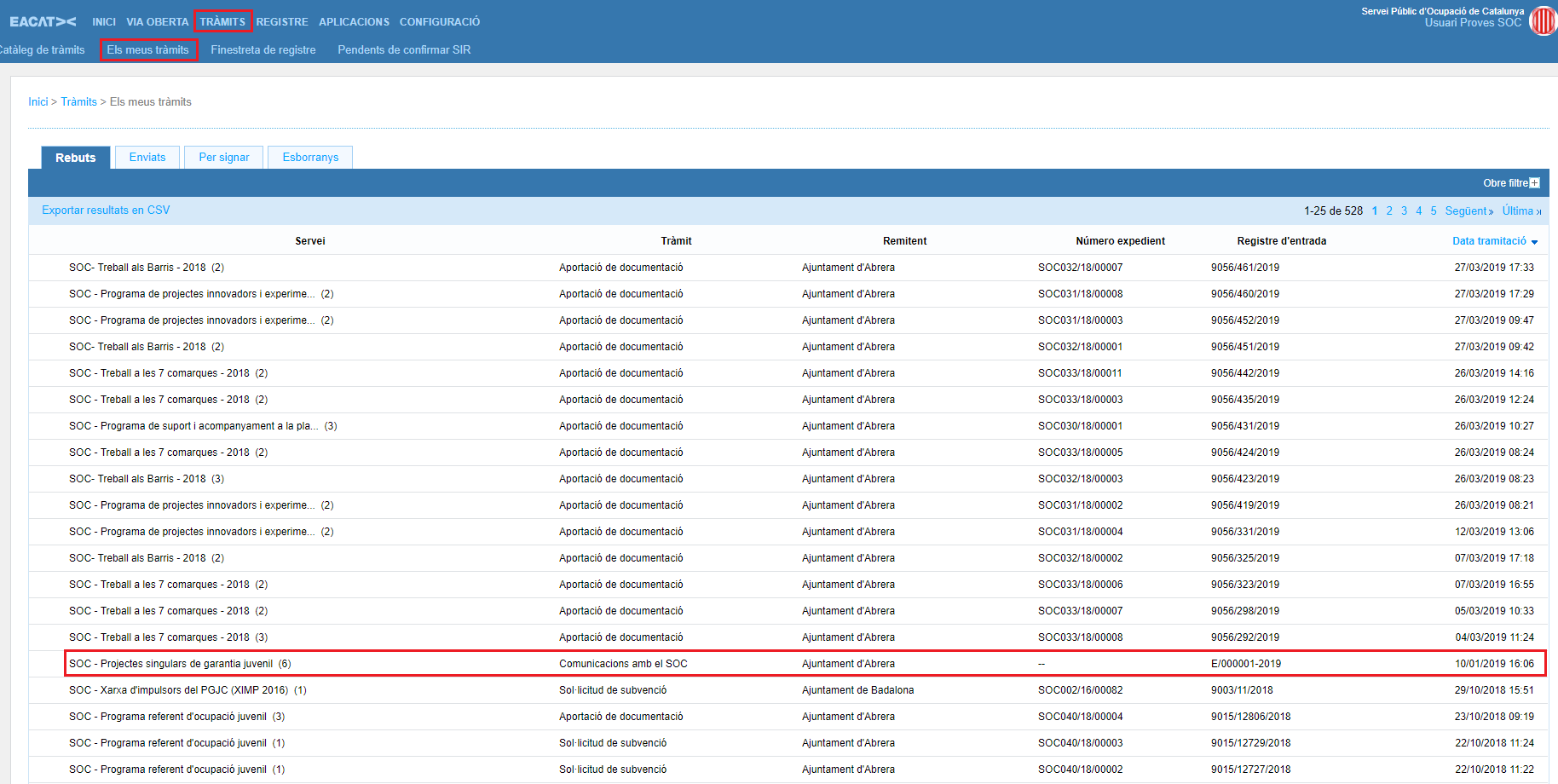Open the Xarxa d'impulsors del PGJC row
Viewport: 1558px width, 784px height.
click(178, 689)
